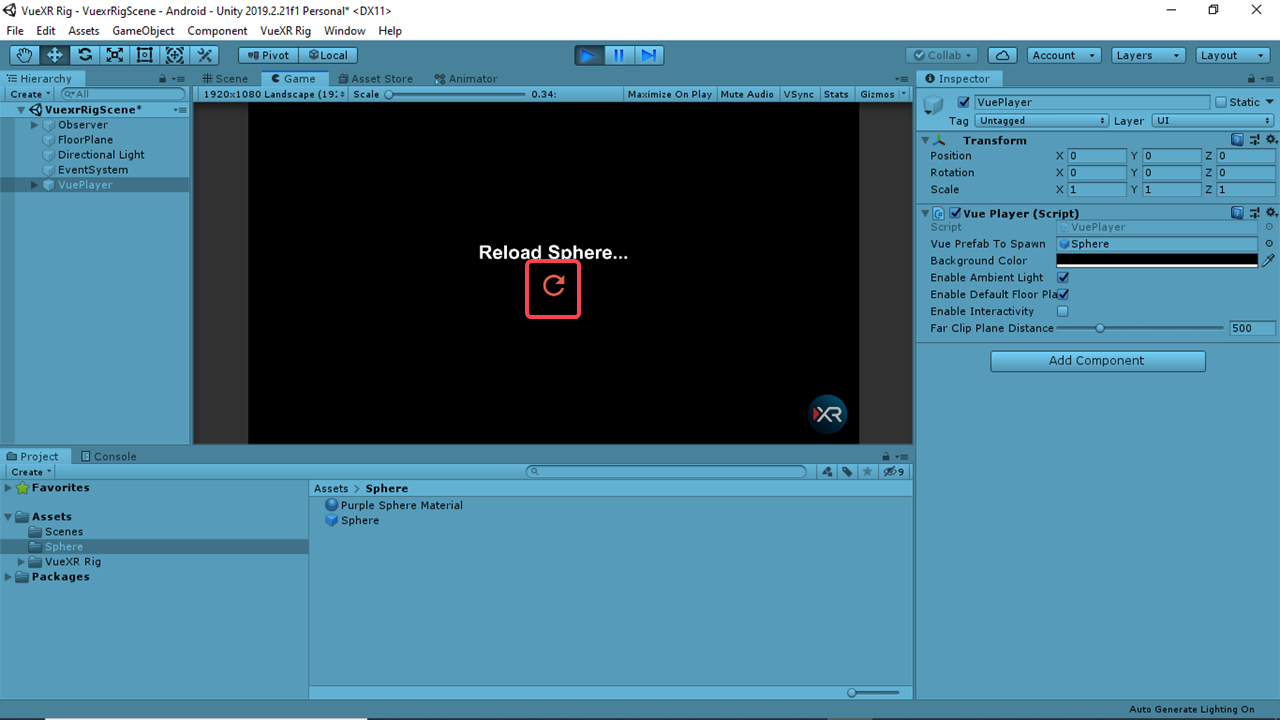Toggle Vue Player script enabled checkbox

[x=955, y=213]
